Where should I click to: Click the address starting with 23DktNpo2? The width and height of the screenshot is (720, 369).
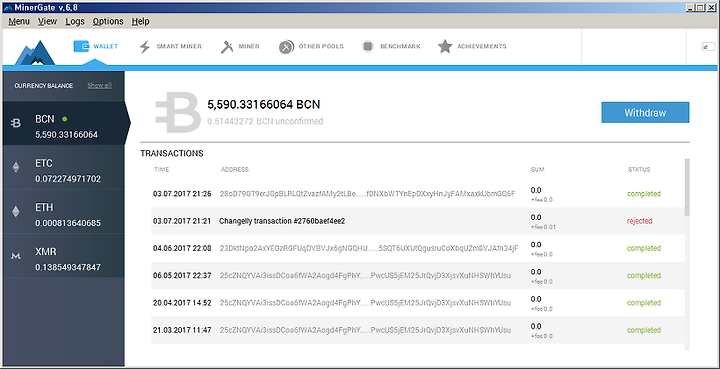pyautogui.click(x=369, y=249)
